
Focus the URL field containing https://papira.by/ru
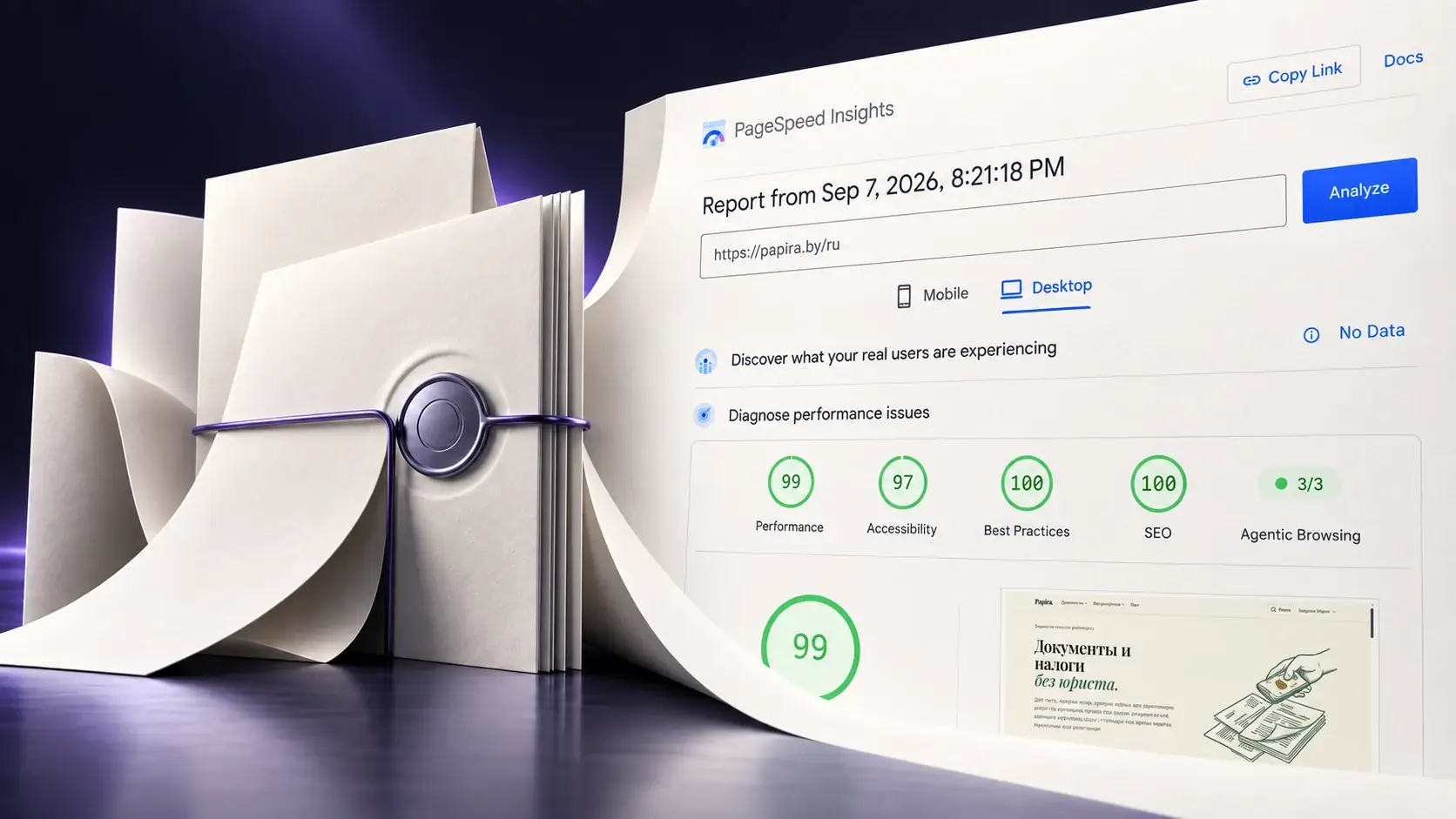click(993, 226)
